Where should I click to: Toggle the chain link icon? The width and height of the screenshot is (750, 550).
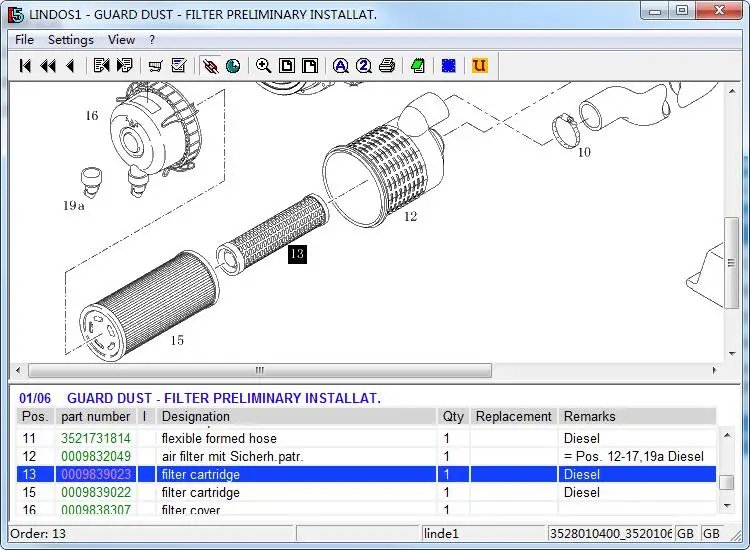click(210, 66)
